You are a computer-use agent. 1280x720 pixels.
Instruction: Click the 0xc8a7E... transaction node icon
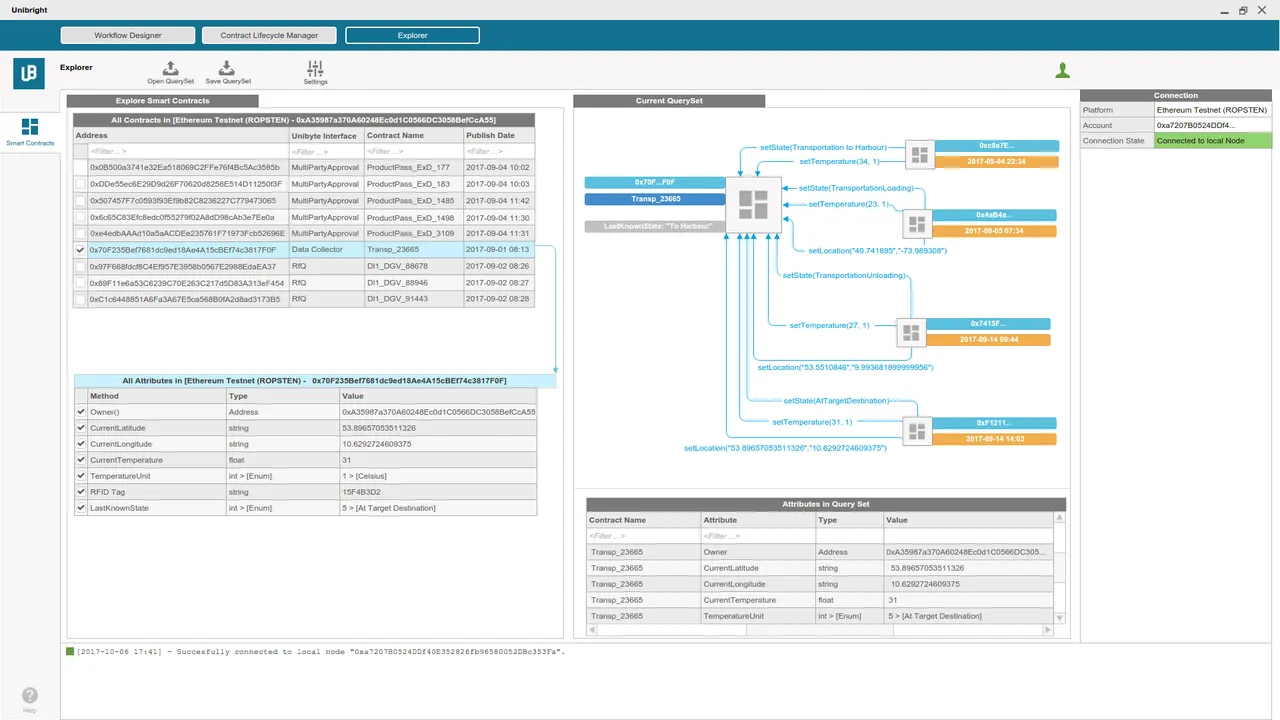pos(920,155)
